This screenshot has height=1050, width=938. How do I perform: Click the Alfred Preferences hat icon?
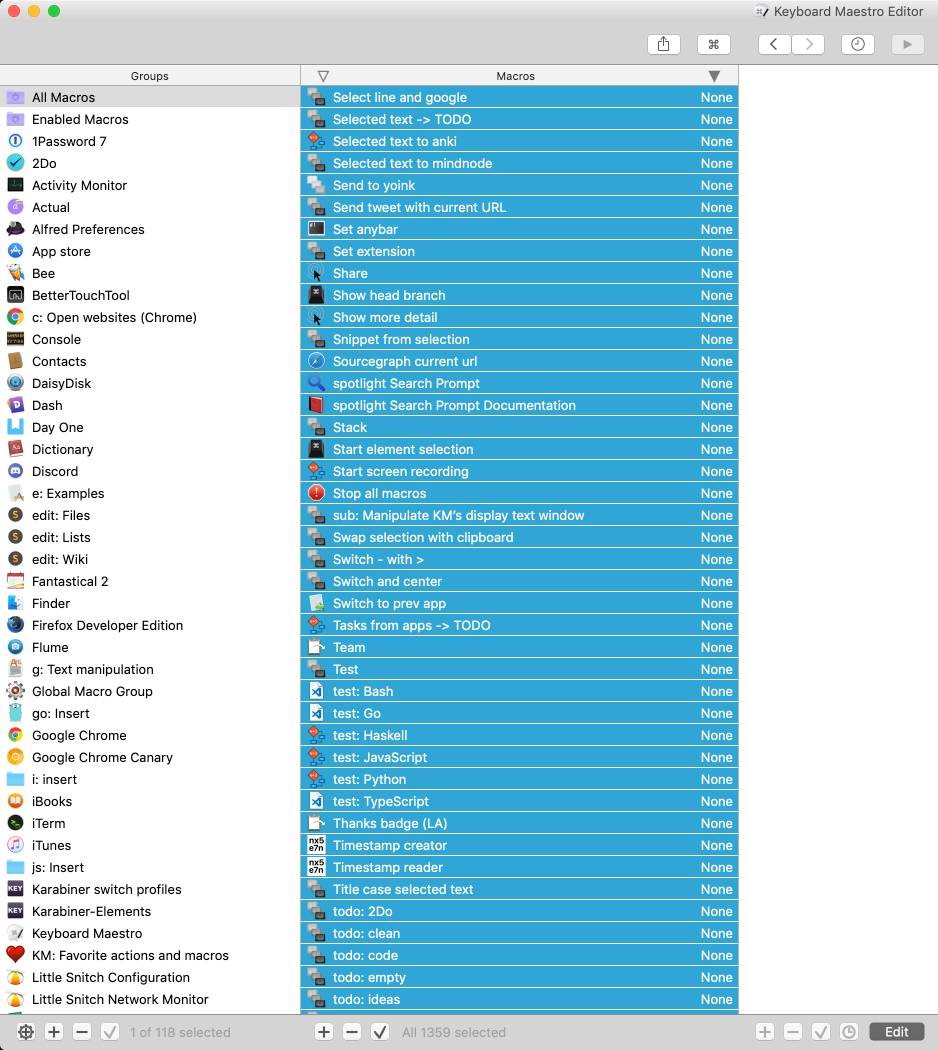tap(15, 229)
